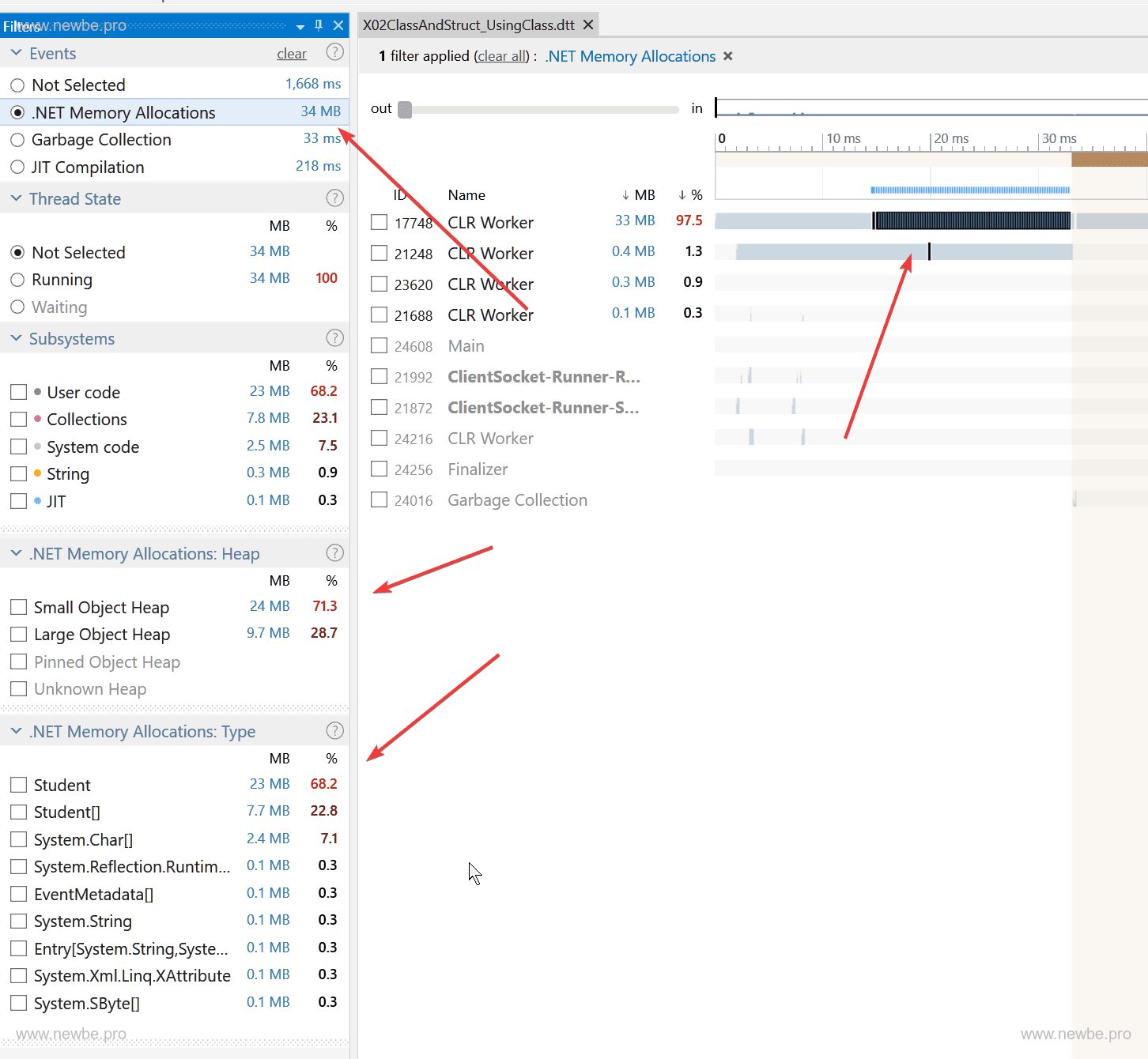Viewport: 1148px width, 1059px height.
Task: Sort thread list by MB column header
Action: coord(639,195)
